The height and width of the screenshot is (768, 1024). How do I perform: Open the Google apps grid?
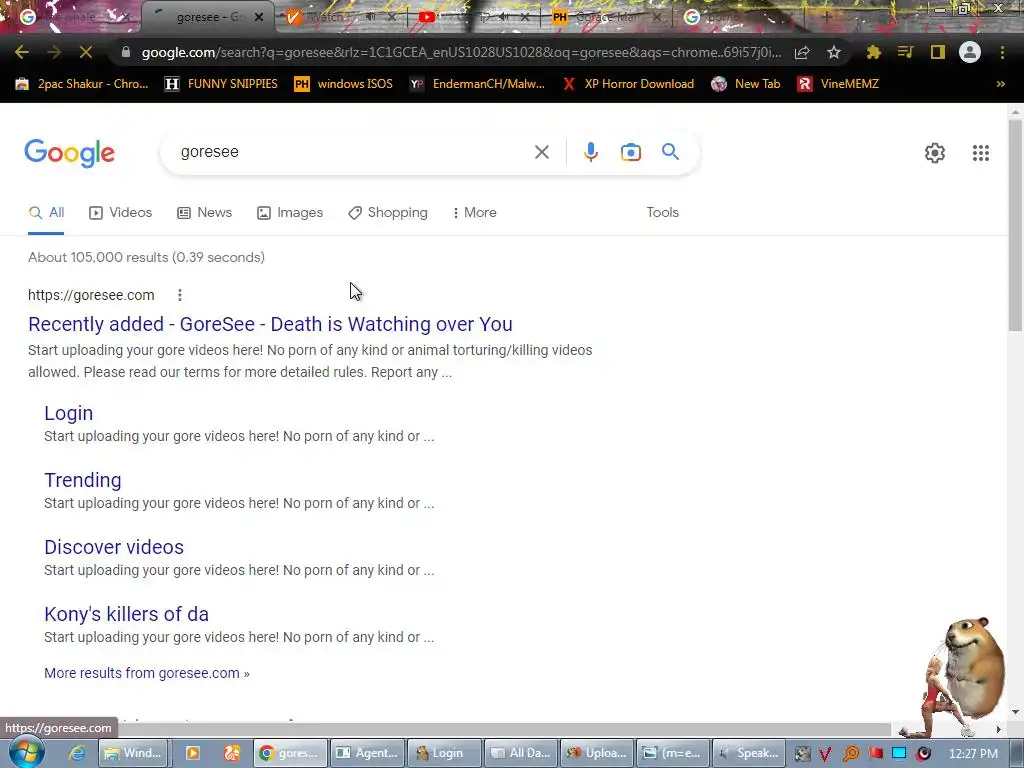point(980,153)
